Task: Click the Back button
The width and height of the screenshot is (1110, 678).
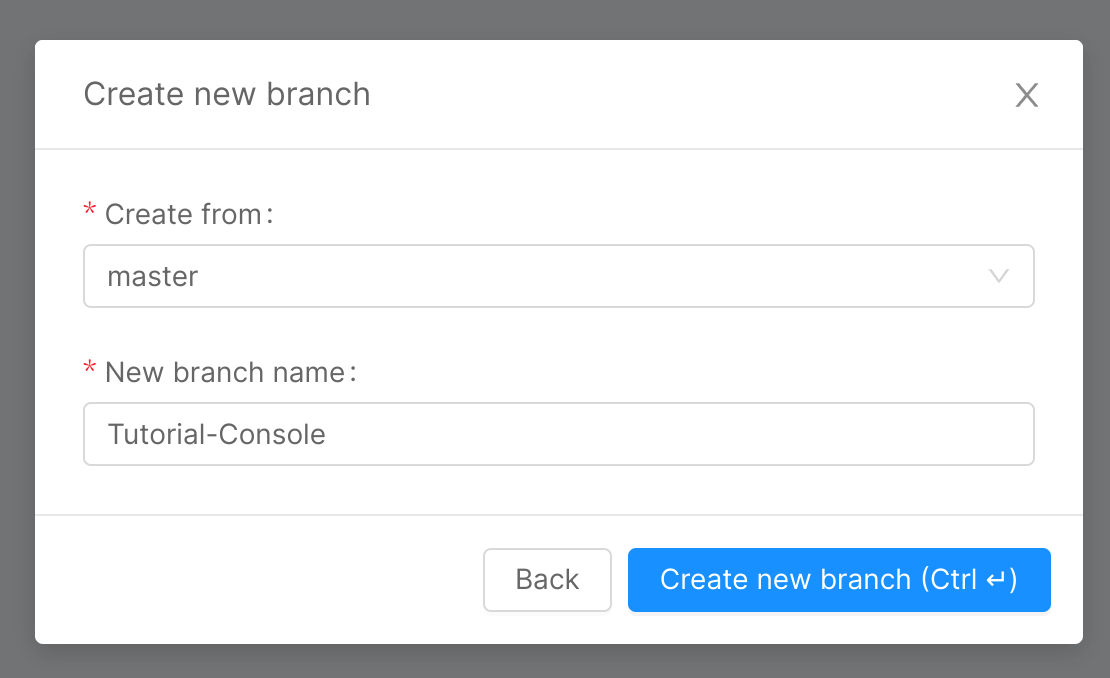Action: tap(547, 580)
